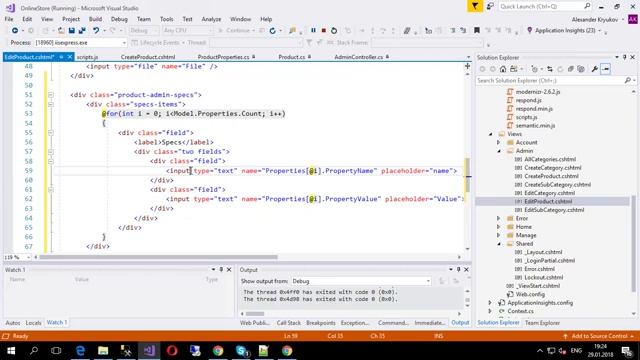Click Output panel horizontal scrollbar thumb
Image resolution: width=640 pixels, height=360 pixels.
255,314
